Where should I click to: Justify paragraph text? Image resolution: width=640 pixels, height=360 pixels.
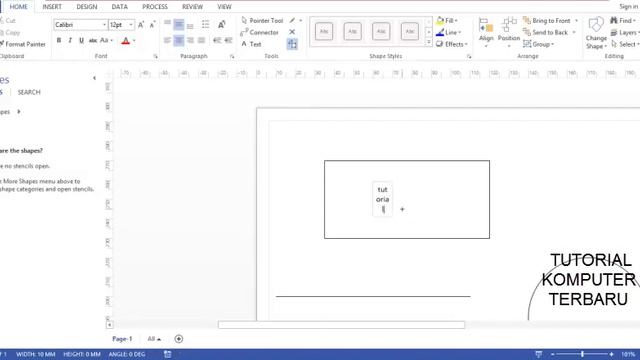201,40
